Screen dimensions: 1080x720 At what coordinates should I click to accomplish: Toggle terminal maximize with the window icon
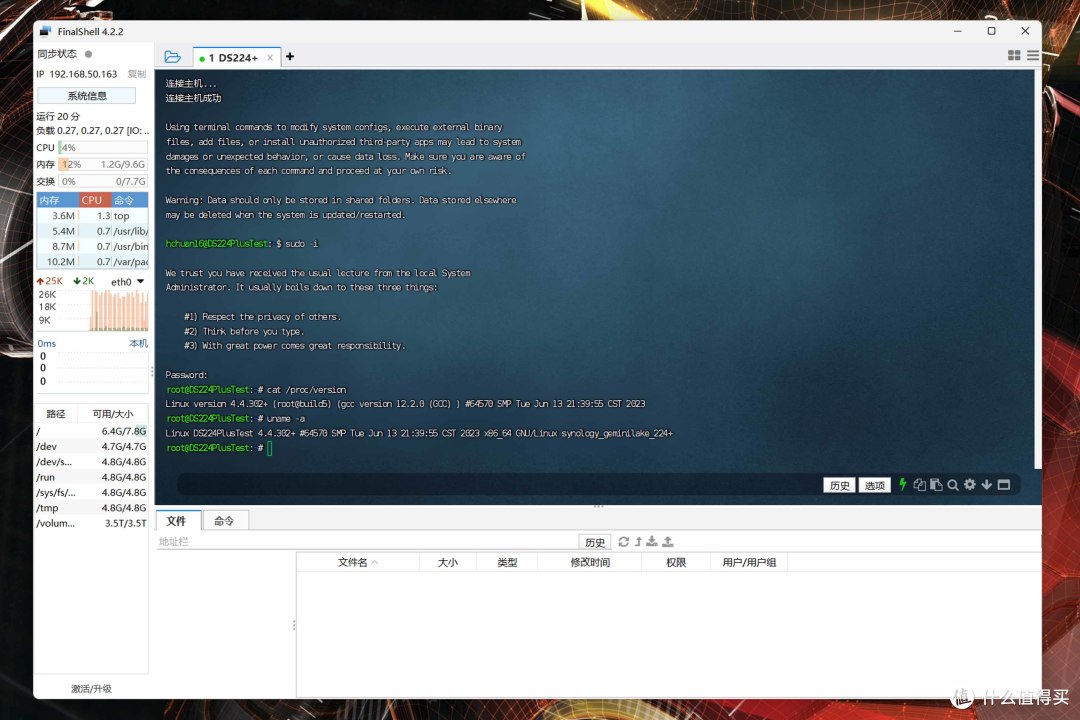[1003, 485]
